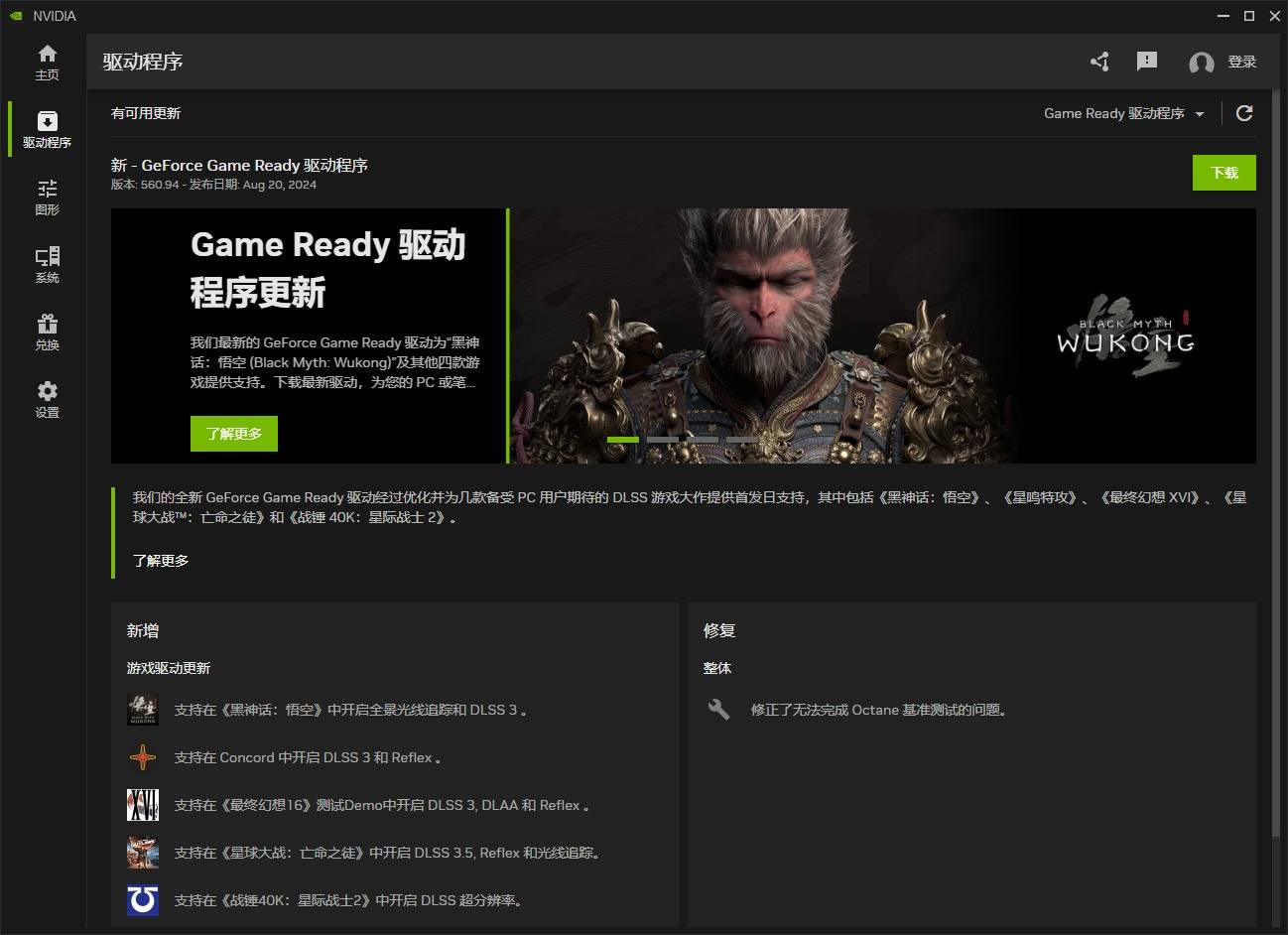The width and height of the screenshot is (1288, 935).
Task: Click the user avatar icon
Action: [1201, 63]
